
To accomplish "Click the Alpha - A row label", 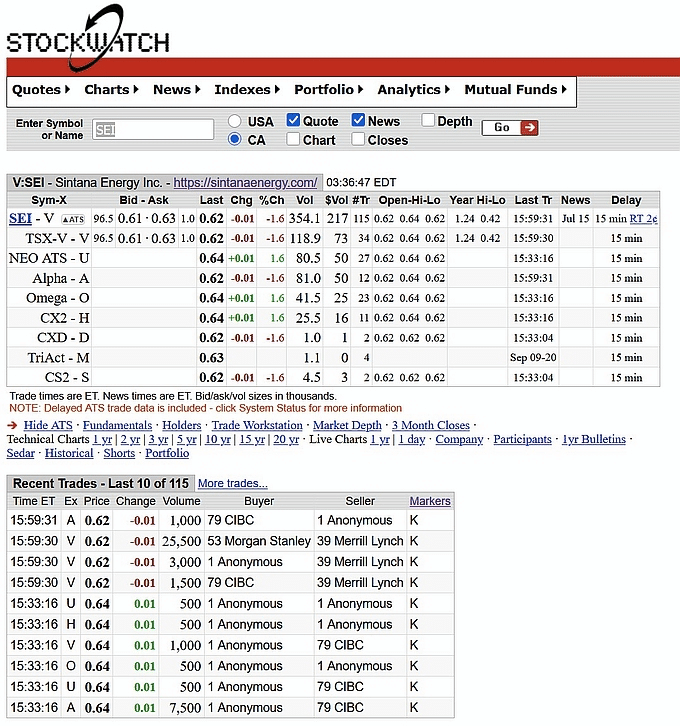I will click(61, 278).
